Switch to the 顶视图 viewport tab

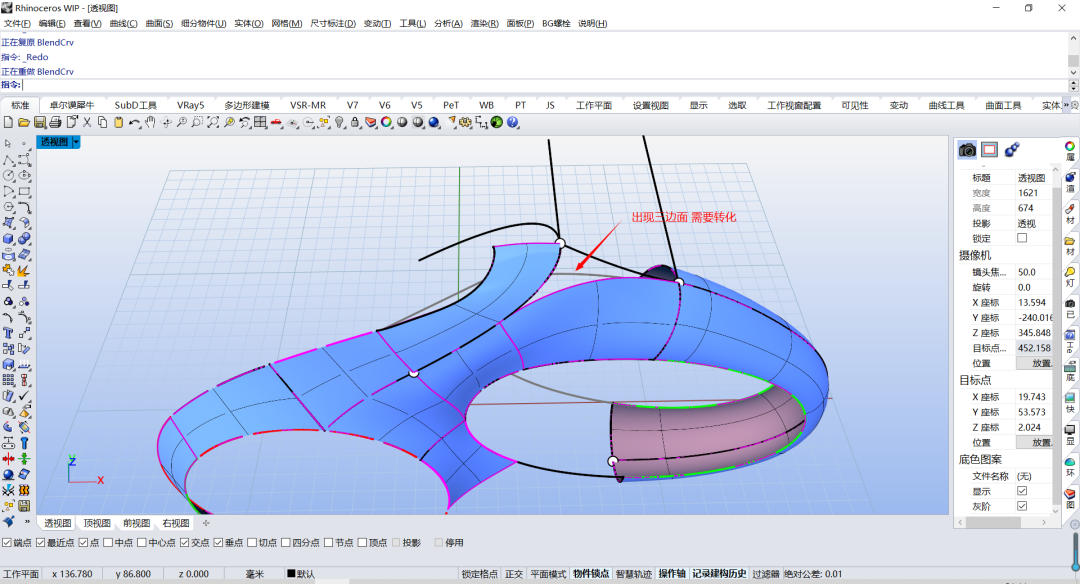[97, 523]
